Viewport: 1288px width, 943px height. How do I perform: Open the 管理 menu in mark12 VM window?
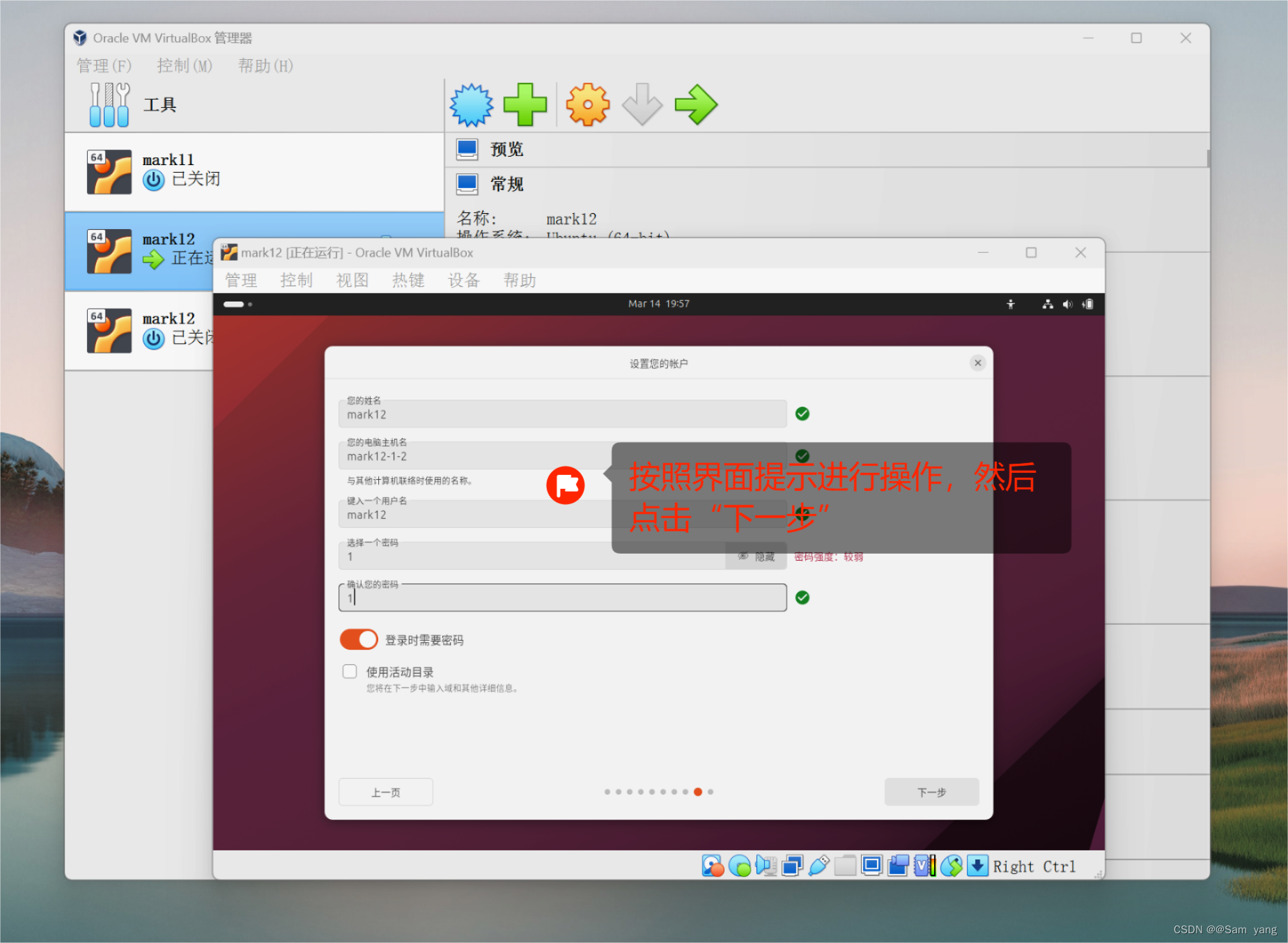pos(241,280)
